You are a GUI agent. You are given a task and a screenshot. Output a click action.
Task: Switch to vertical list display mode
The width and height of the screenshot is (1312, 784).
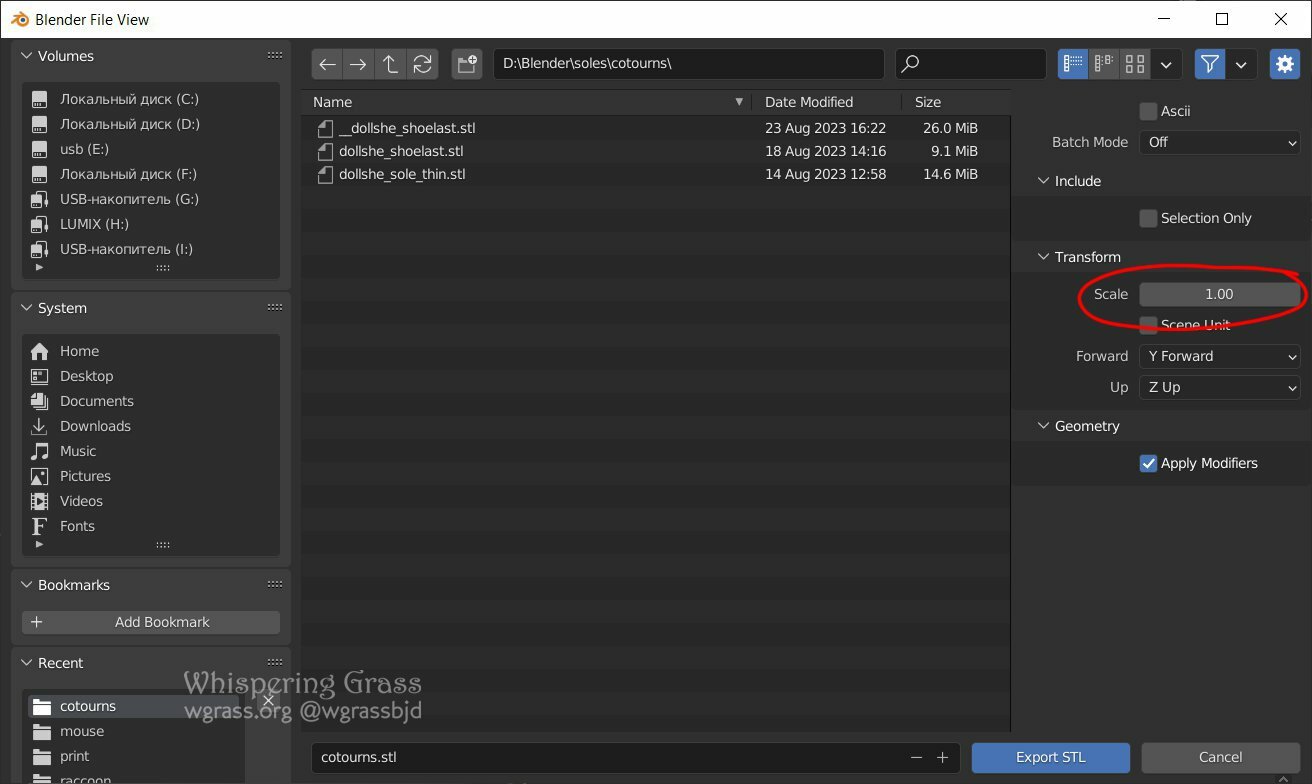1073,64
